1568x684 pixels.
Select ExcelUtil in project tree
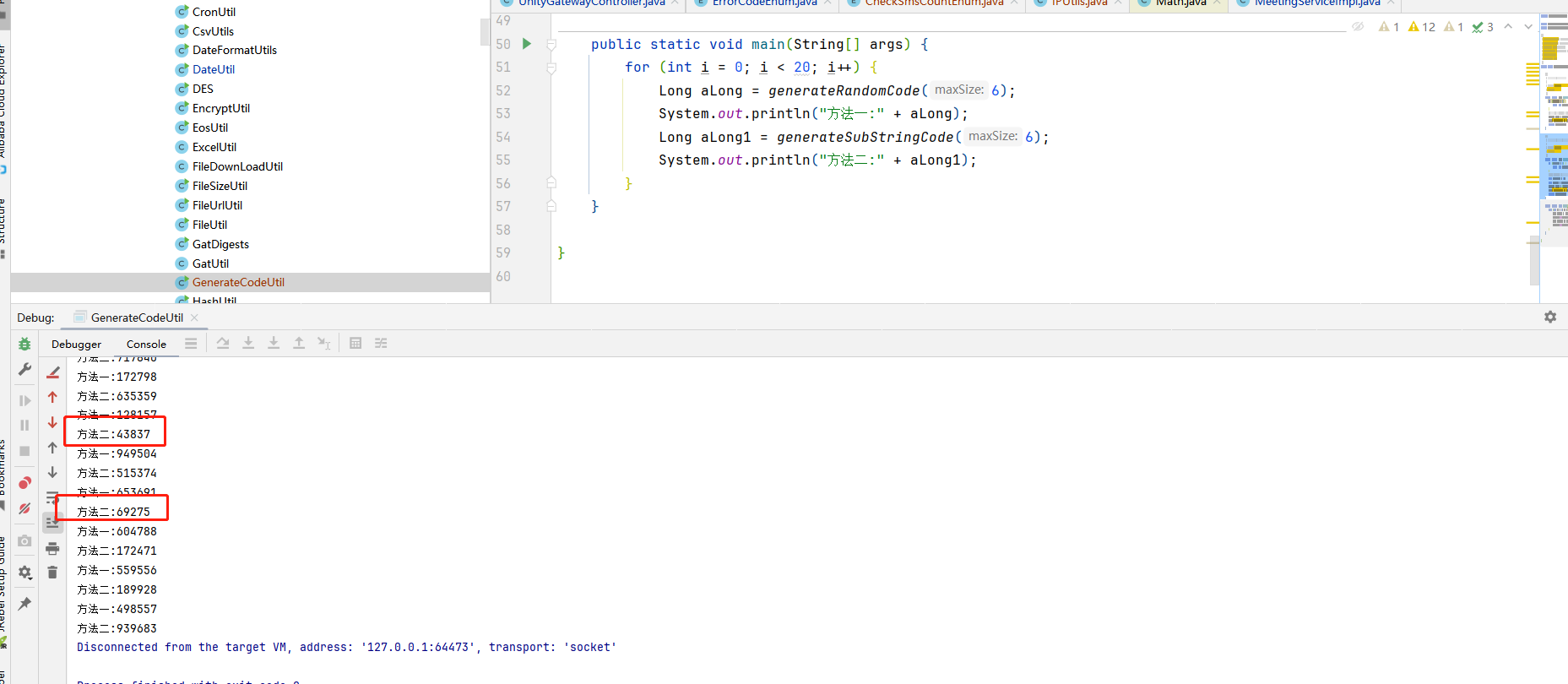click(214, 147)
